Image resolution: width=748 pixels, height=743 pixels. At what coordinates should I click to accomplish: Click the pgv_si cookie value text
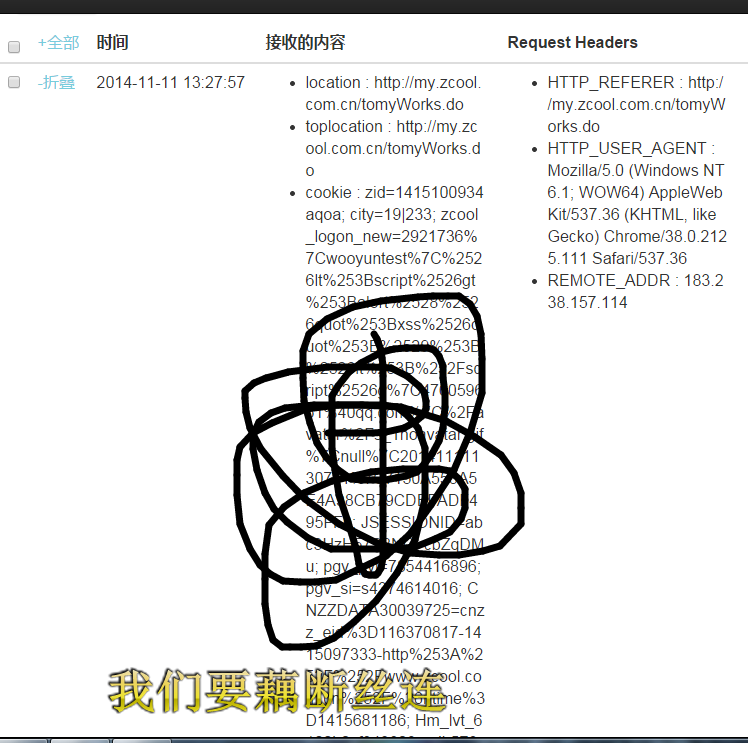(383, 588)
